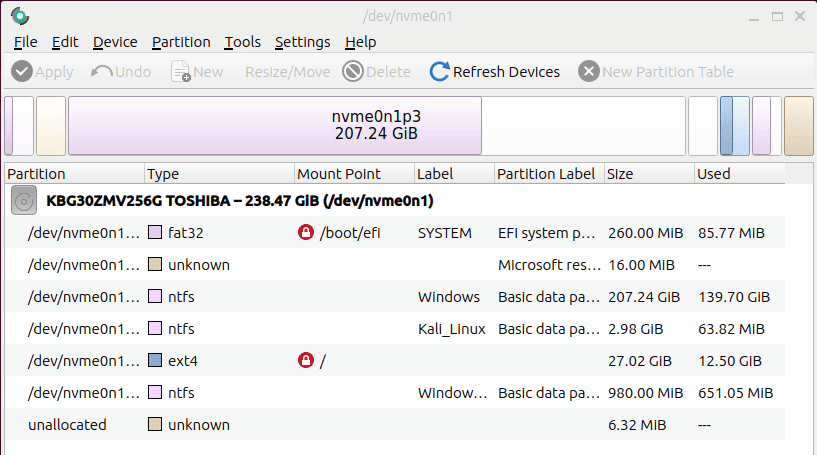Click the /boot/efi mount point text
Screen dimensions: 817x455
tap(350, 232)
